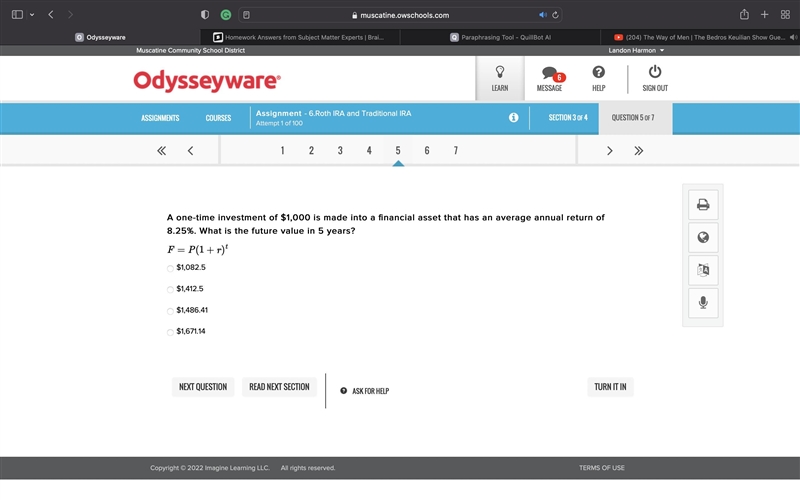Select answer $1,671.14
The height and width of the screenshot is (500, 800).
170,333
